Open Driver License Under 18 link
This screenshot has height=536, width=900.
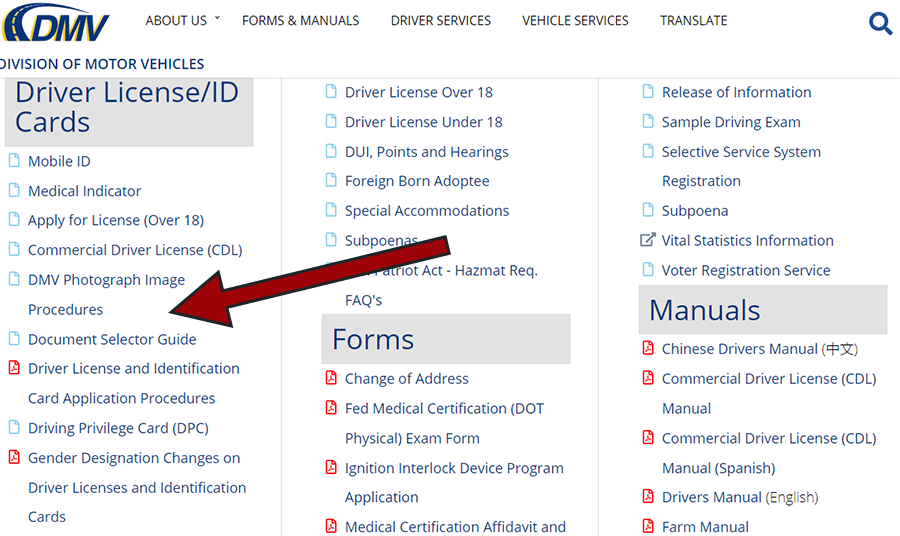click(424, 122)
